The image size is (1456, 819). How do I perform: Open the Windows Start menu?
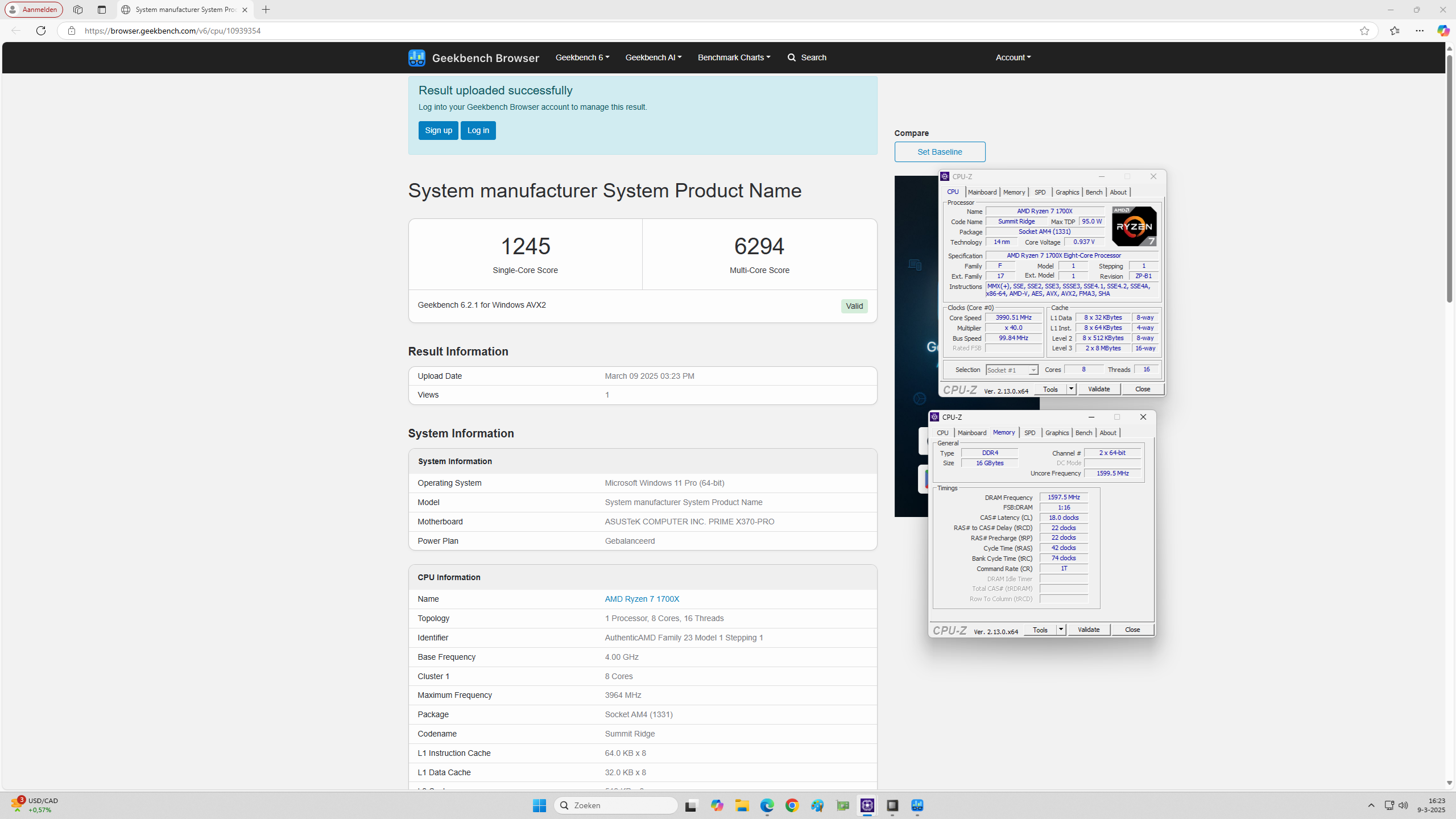tap(539, 805)
